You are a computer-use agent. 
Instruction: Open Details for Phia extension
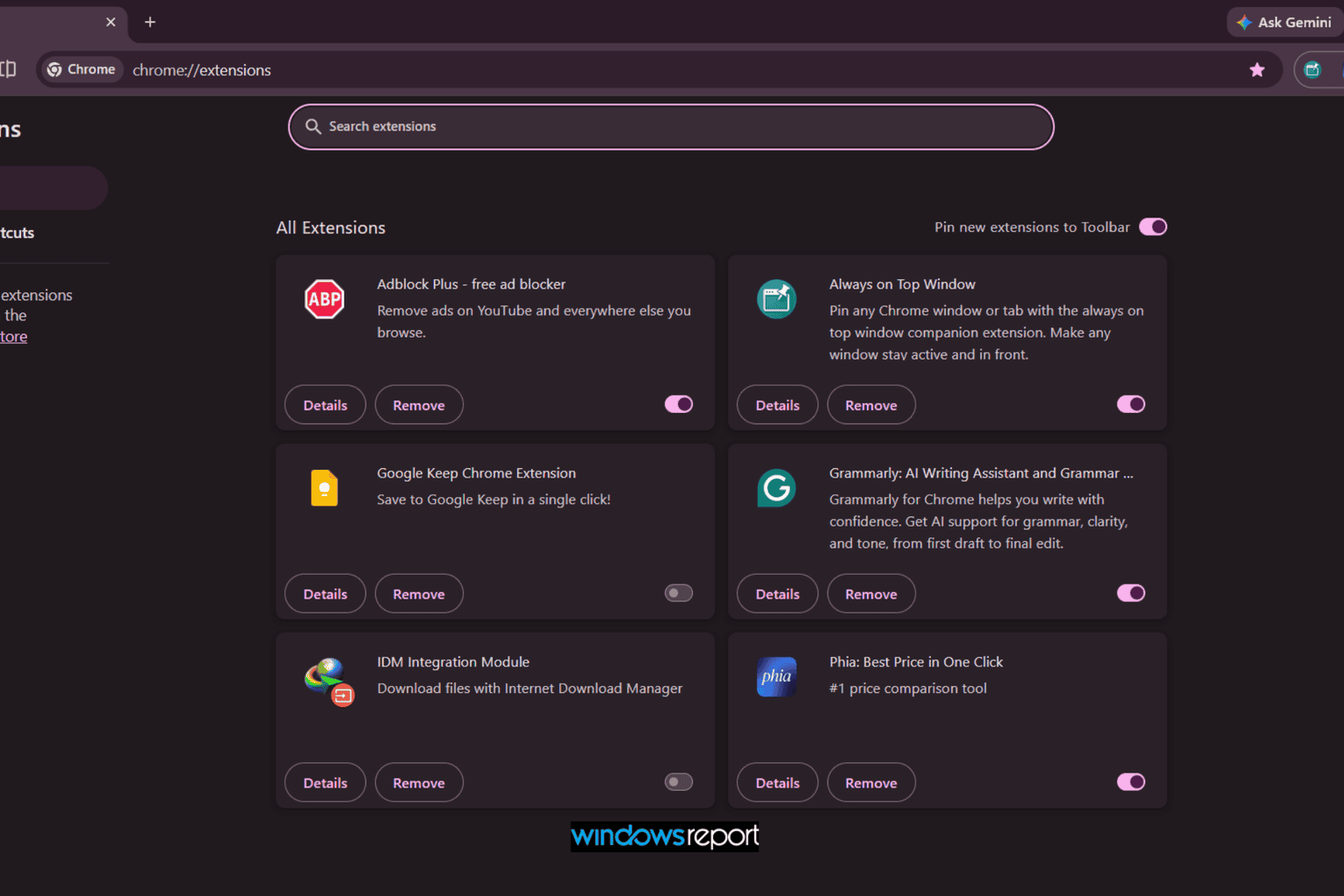tap(778, 783)
